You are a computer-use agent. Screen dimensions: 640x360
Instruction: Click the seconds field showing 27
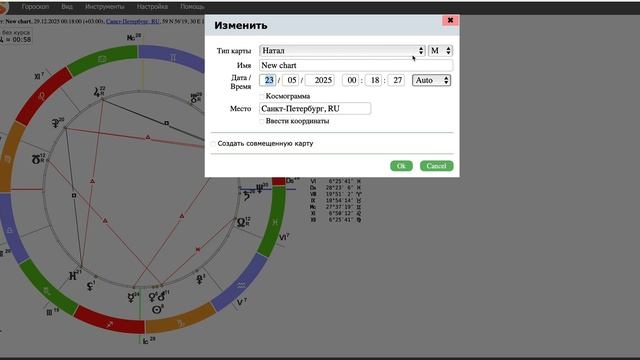[396, 80]
